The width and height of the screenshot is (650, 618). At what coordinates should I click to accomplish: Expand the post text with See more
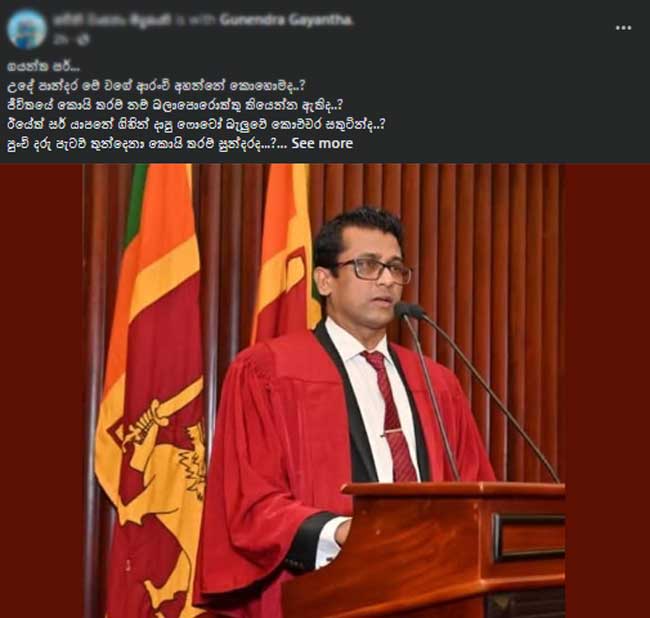click(322, 143)
